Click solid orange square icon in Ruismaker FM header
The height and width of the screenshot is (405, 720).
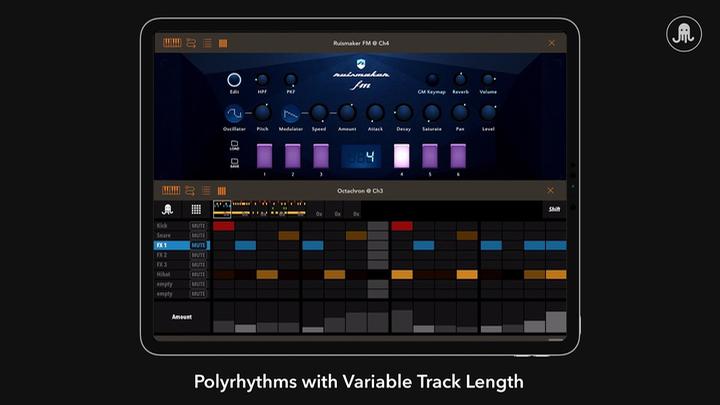223,44
